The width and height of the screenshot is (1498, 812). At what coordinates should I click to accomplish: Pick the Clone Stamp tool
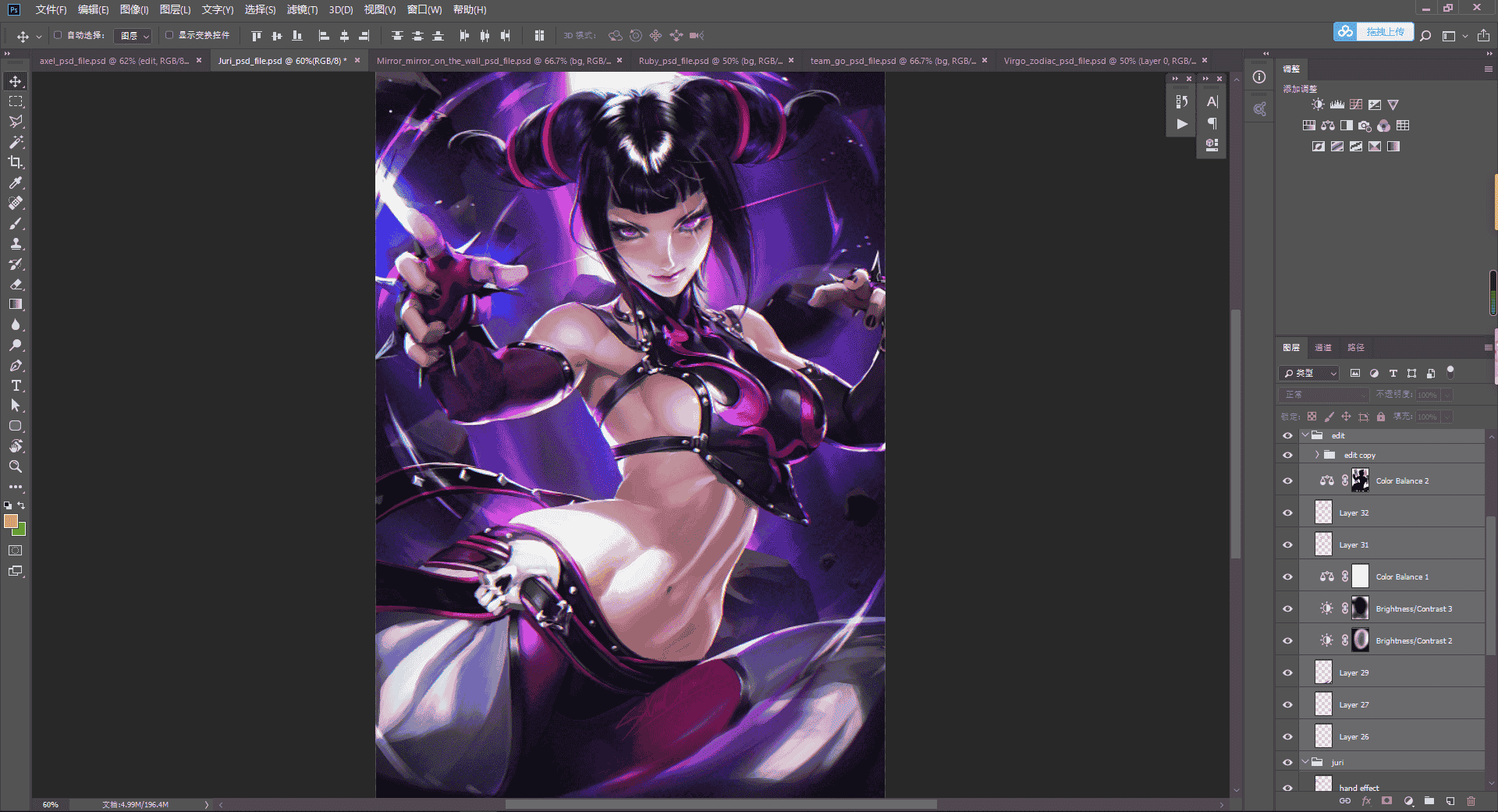[16, 243]
